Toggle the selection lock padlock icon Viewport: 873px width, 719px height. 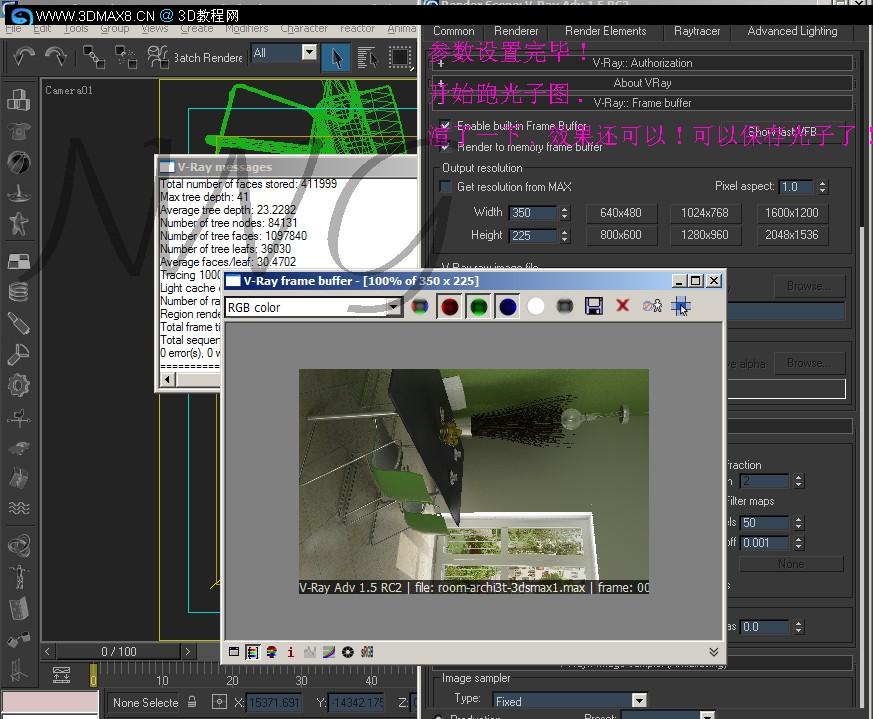(192, 702)
